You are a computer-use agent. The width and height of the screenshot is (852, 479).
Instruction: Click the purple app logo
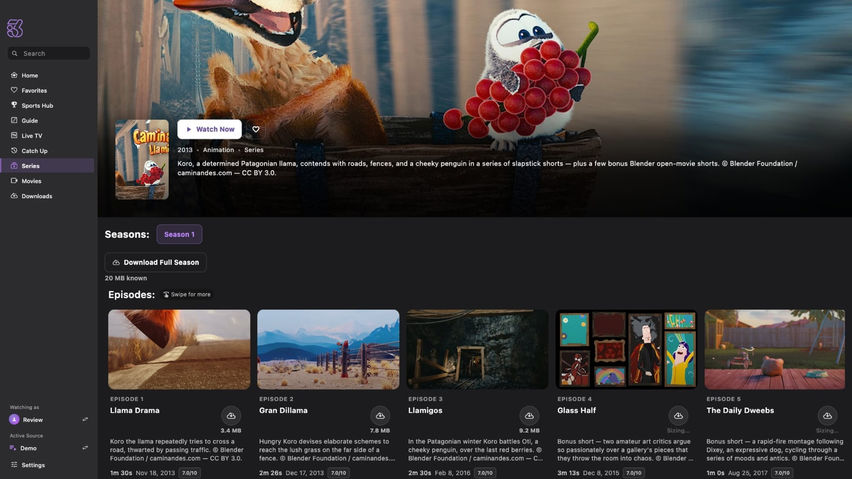coord(15,28)
